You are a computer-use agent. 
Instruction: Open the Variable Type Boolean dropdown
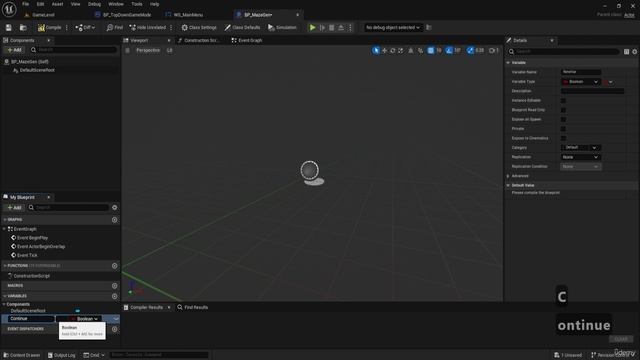580,82
